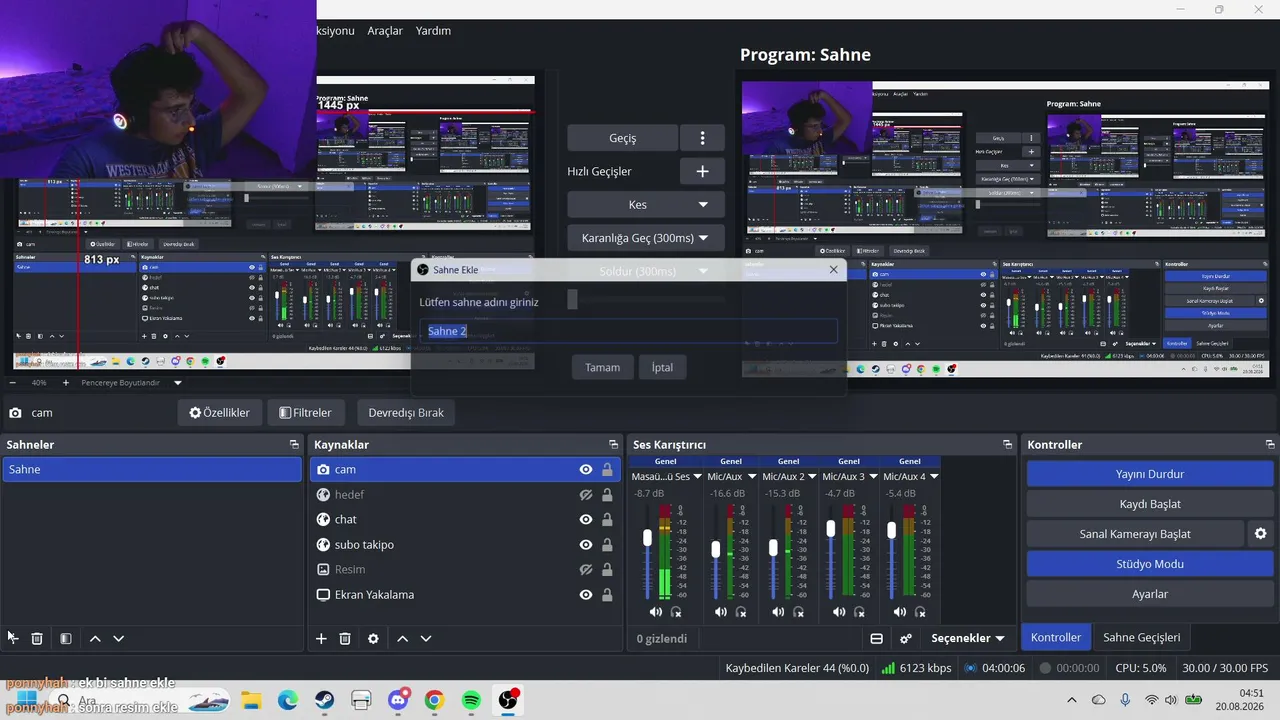Screen dimensions: 1280x720
Task: Hide the cam source
Action: point(586,470)
